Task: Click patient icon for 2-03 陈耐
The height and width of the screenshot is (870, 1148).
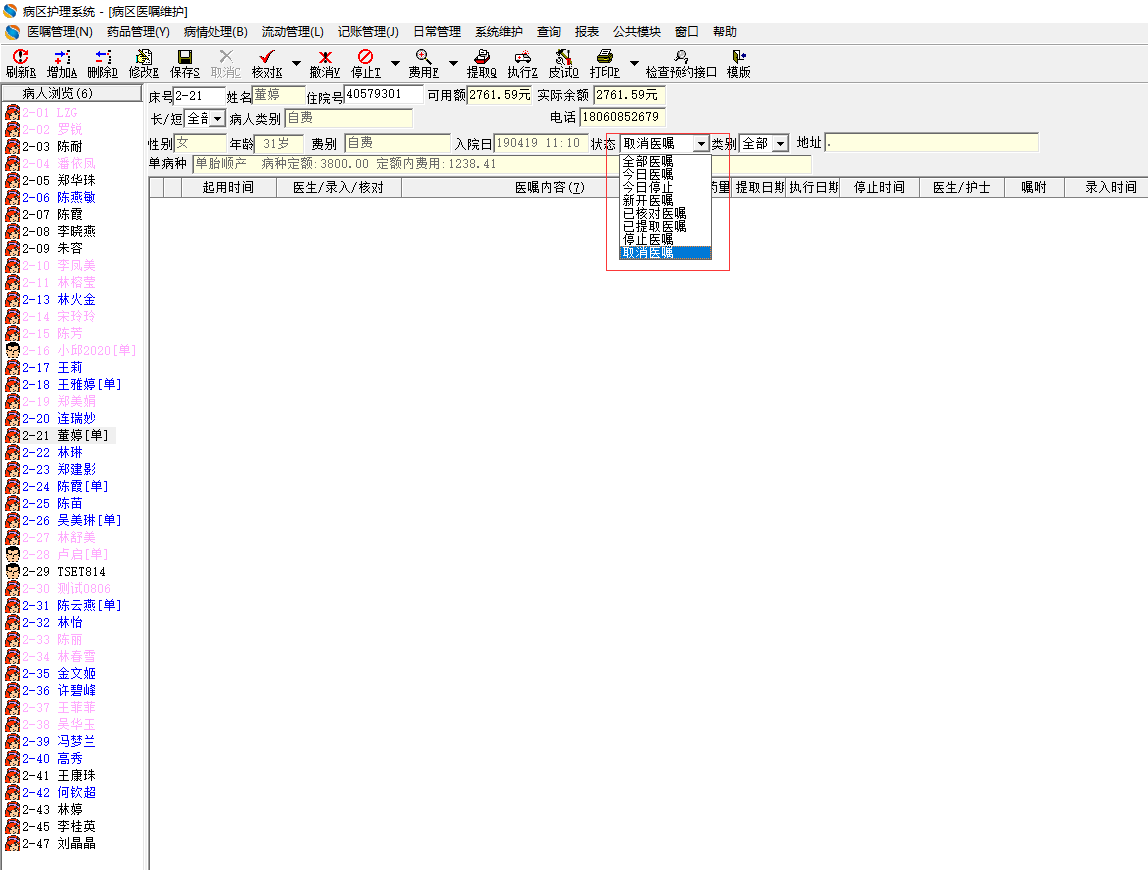Action: (x=12, y=146)
